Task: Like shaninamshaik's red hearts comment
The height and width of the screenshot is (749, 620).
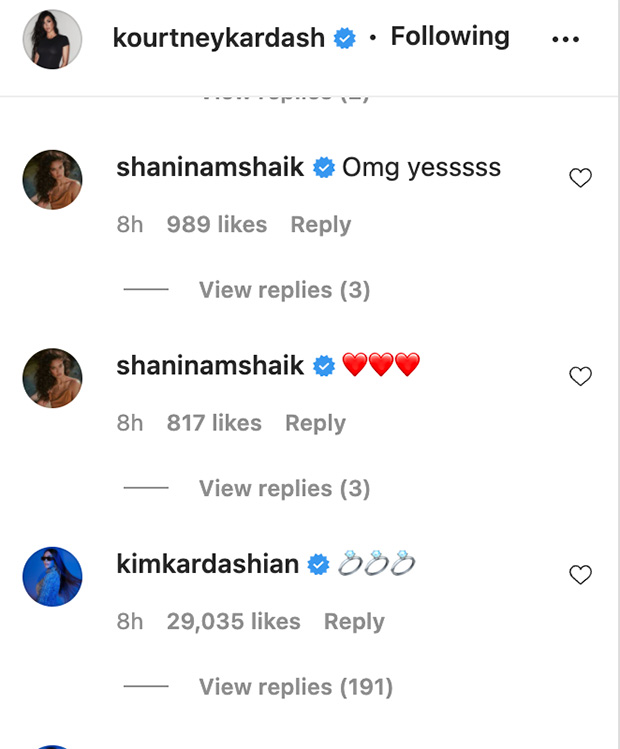Action: (x=580, y=377)
